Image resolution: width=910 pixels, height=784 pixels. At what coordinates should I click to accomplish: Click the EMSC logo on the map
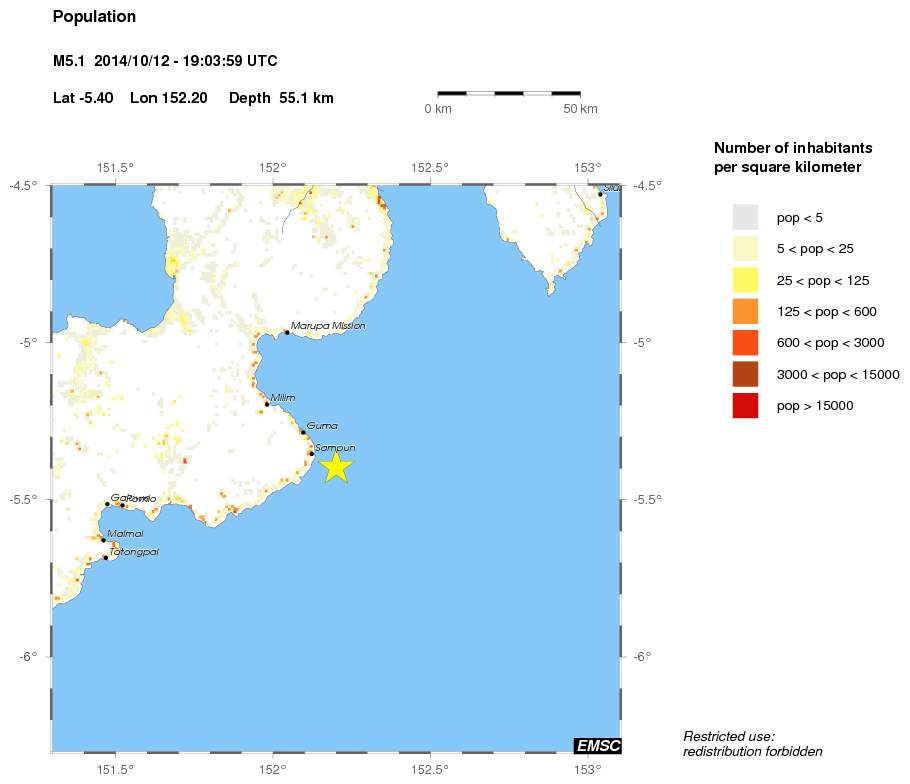coord(597,745)
